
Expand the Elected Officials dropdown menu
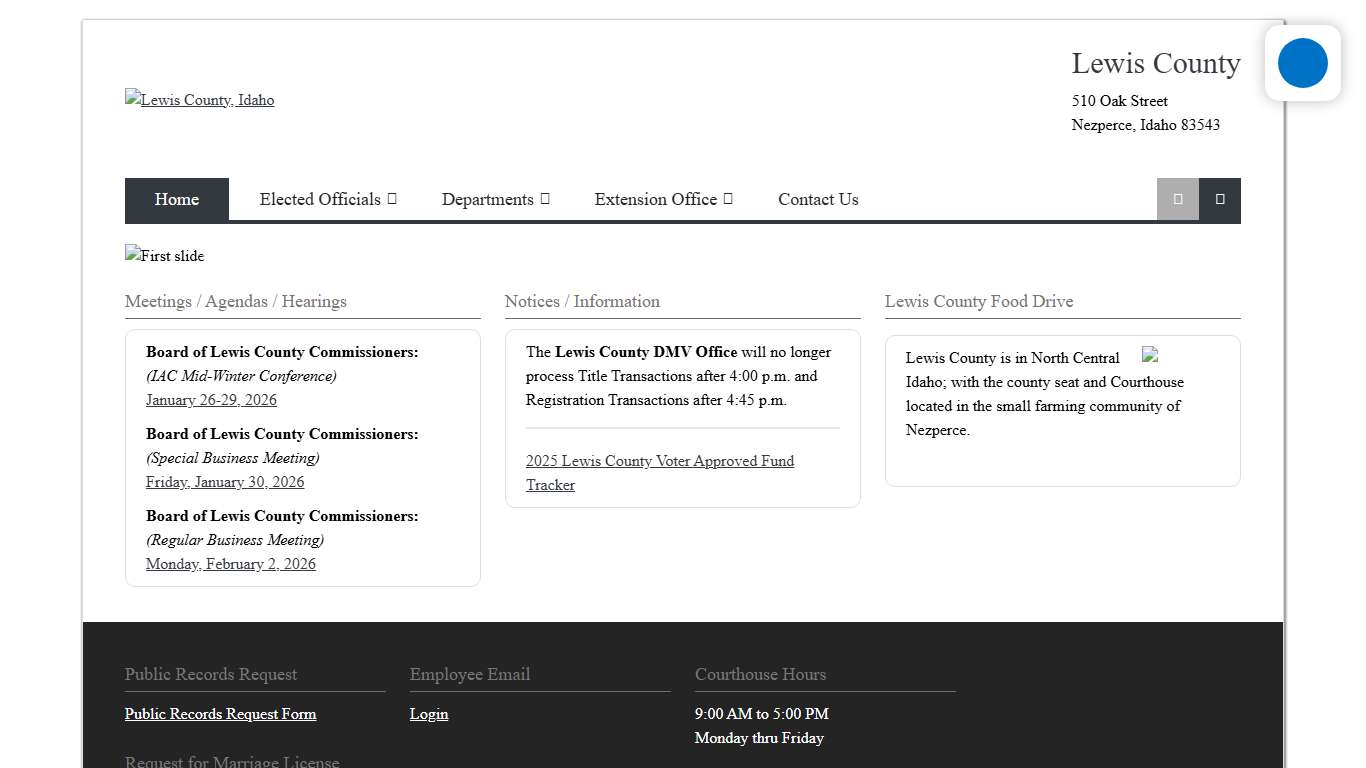[327, 199]
